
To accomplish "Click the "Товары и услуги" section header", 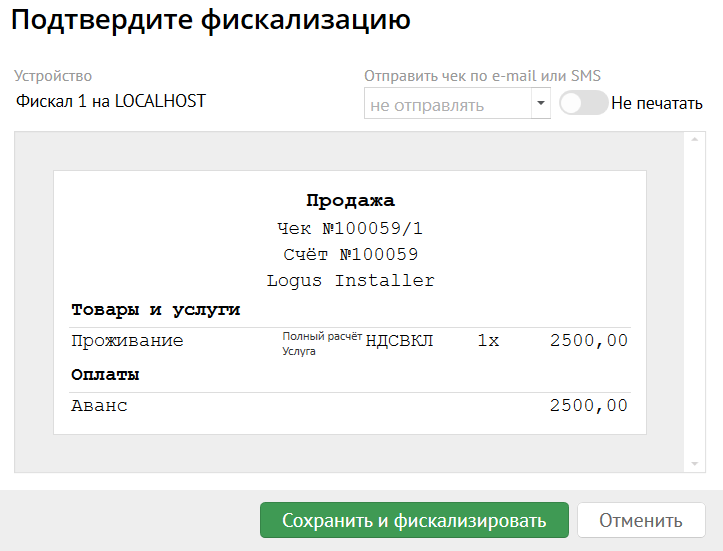I will 155,310.
